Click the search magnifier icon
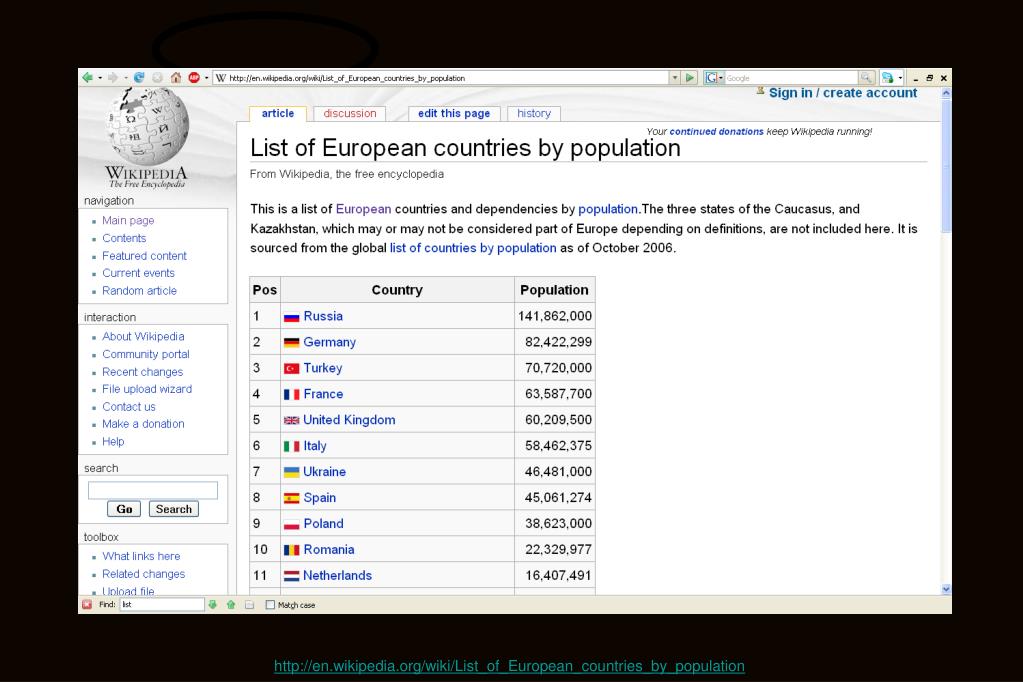This screenshot has height=682, width=1023. coord(866,78)
